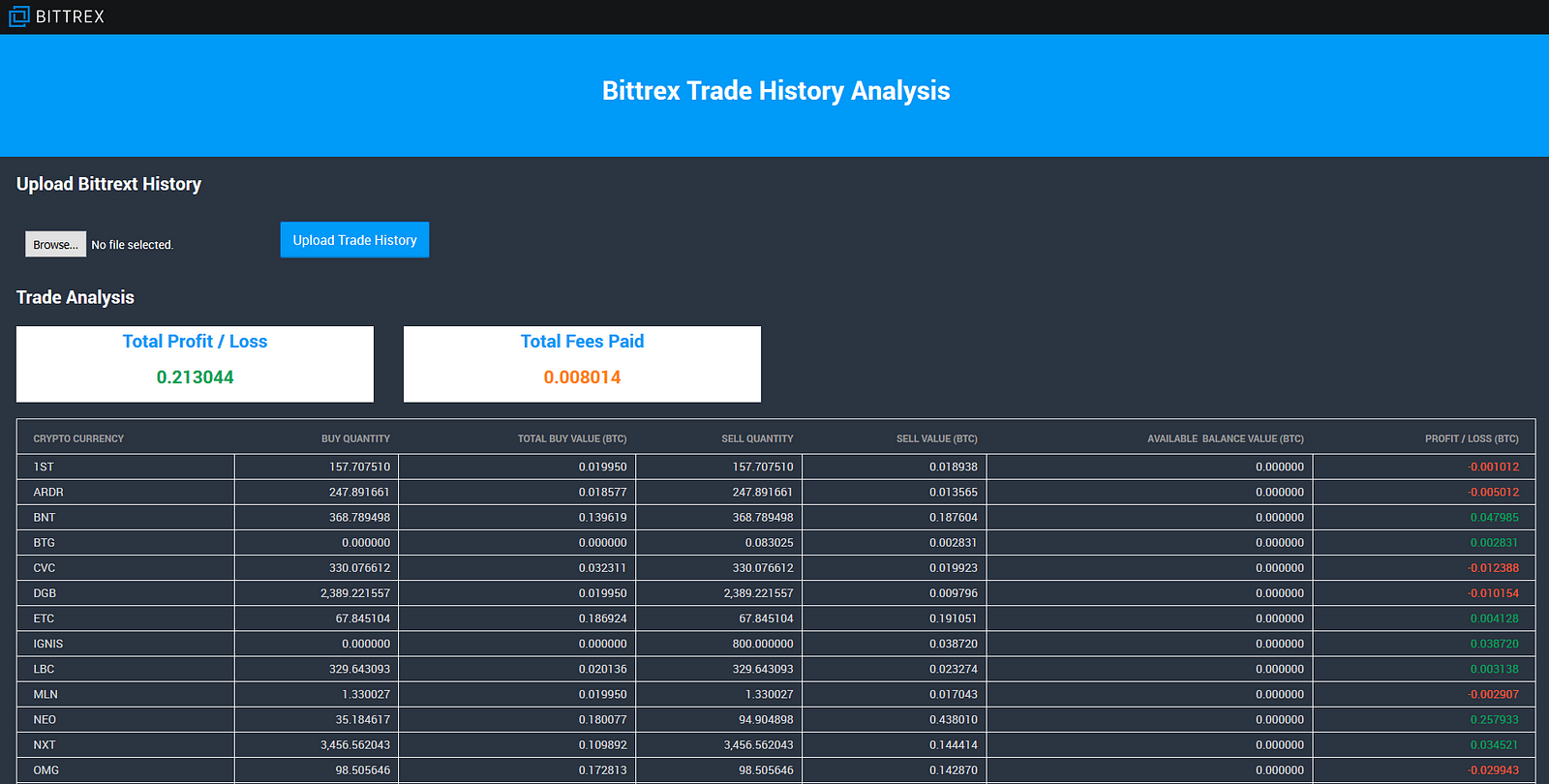Viewport: 1549px width, 784px height.
Task: Click the NXT buy quantity 3,456.562043
Action: [x=355, y=744]
